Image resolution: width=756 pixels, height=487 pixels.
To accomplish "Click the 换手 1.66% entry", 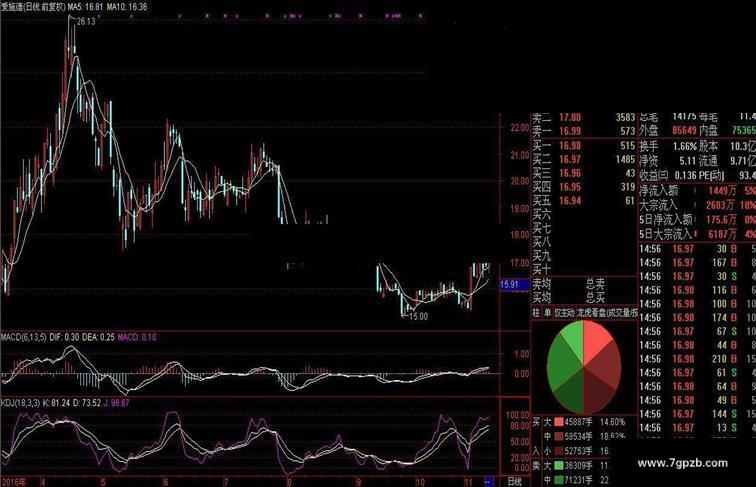I will click(x=668, y=146).
